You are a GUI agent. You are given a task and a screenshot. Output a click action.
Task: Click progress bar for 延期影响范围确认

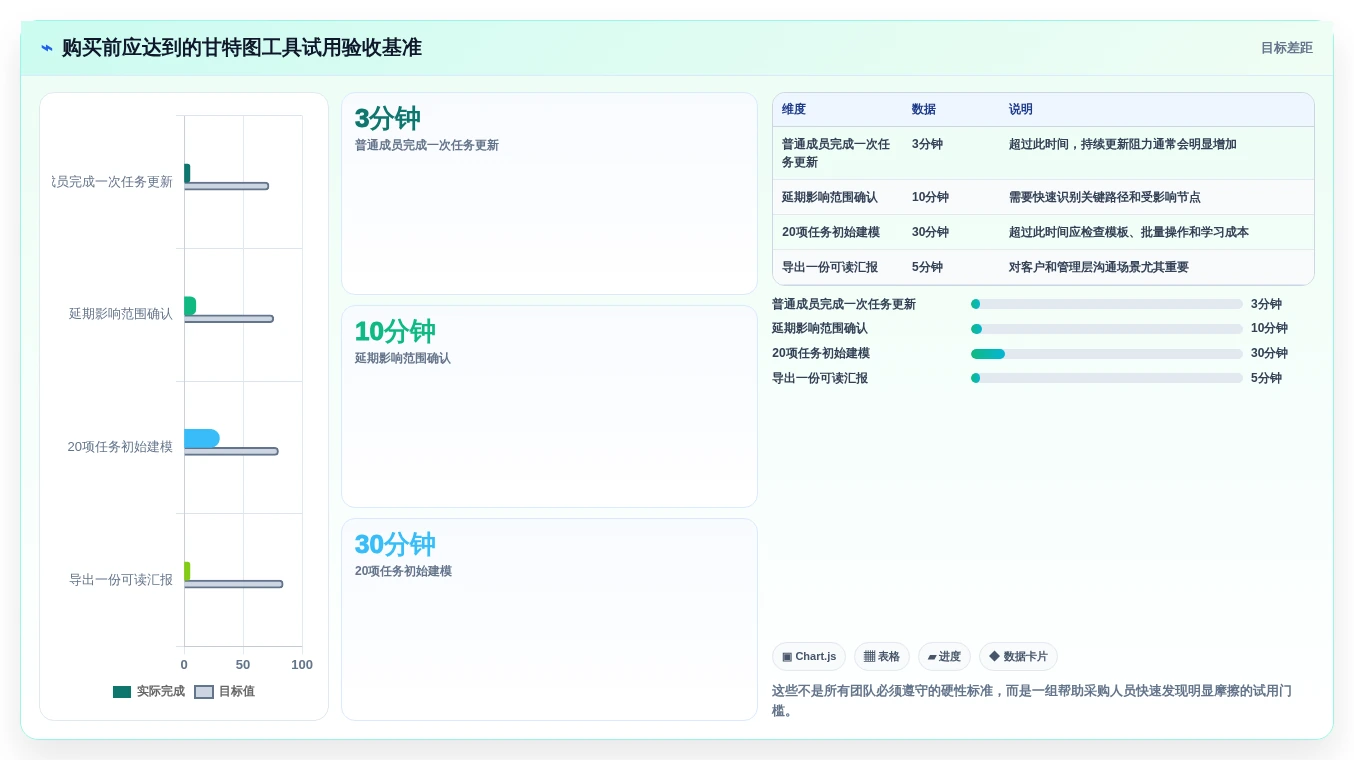click(1107, 329)
